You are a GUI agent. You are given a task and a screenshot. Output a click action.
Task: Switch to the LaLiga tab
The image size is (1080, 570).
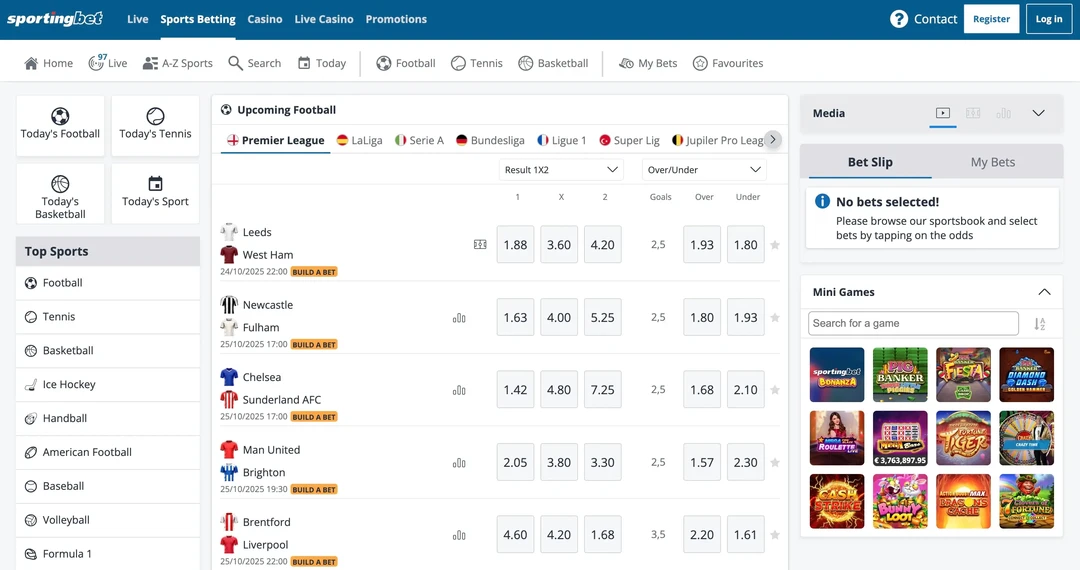360,141
